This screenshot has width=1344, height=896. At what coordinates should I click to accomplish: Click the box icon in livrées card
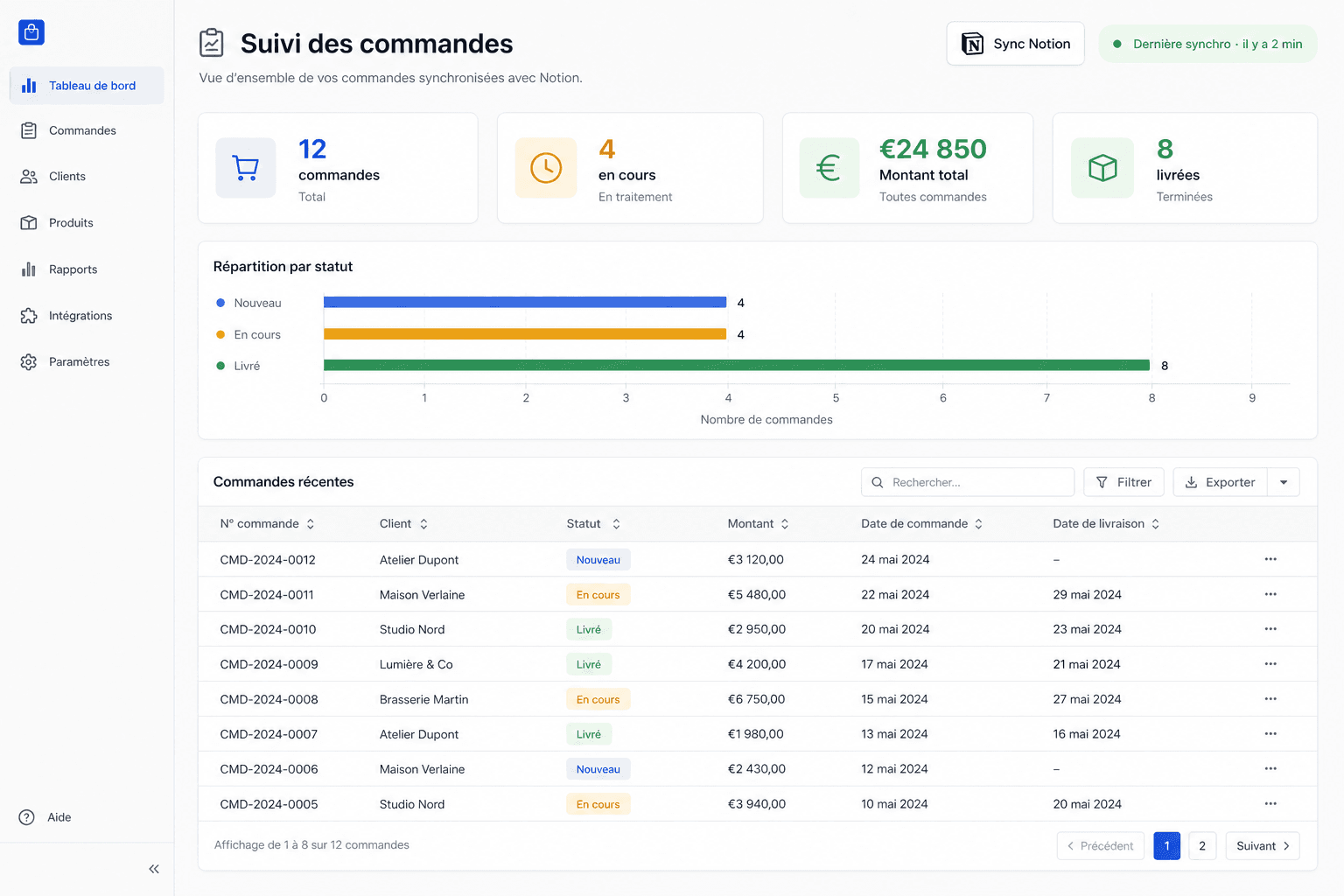pos(1102,168)
